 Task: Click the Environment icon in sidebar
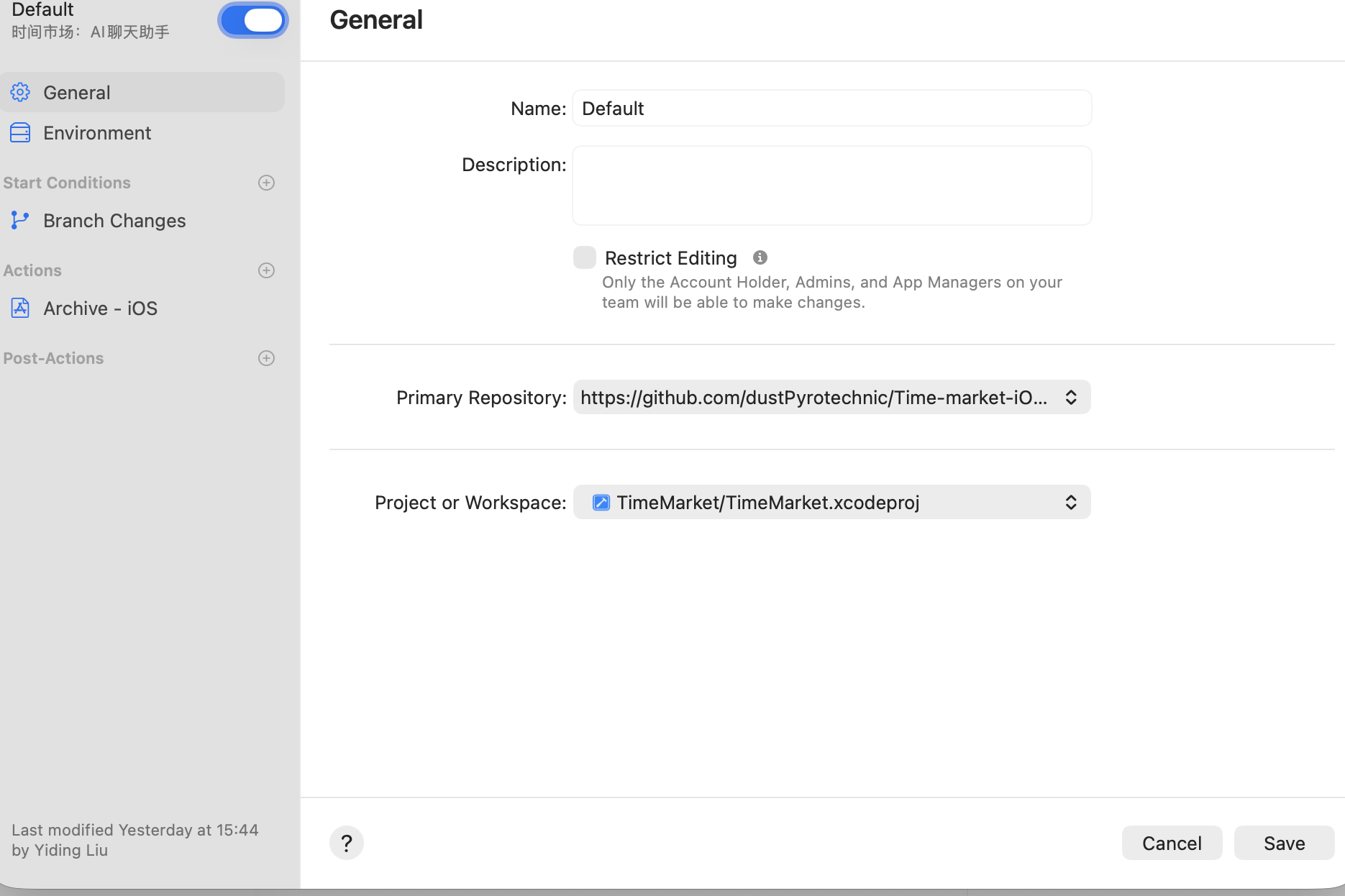point(20,132)
